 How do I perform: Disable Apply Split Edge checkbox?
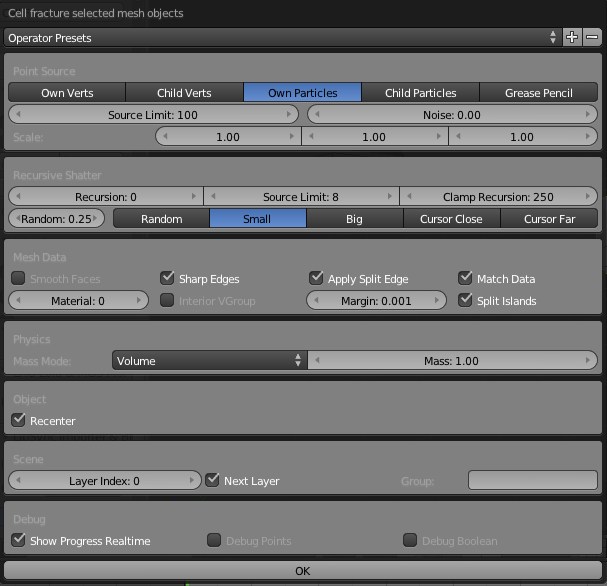click(x=316, y=279)
